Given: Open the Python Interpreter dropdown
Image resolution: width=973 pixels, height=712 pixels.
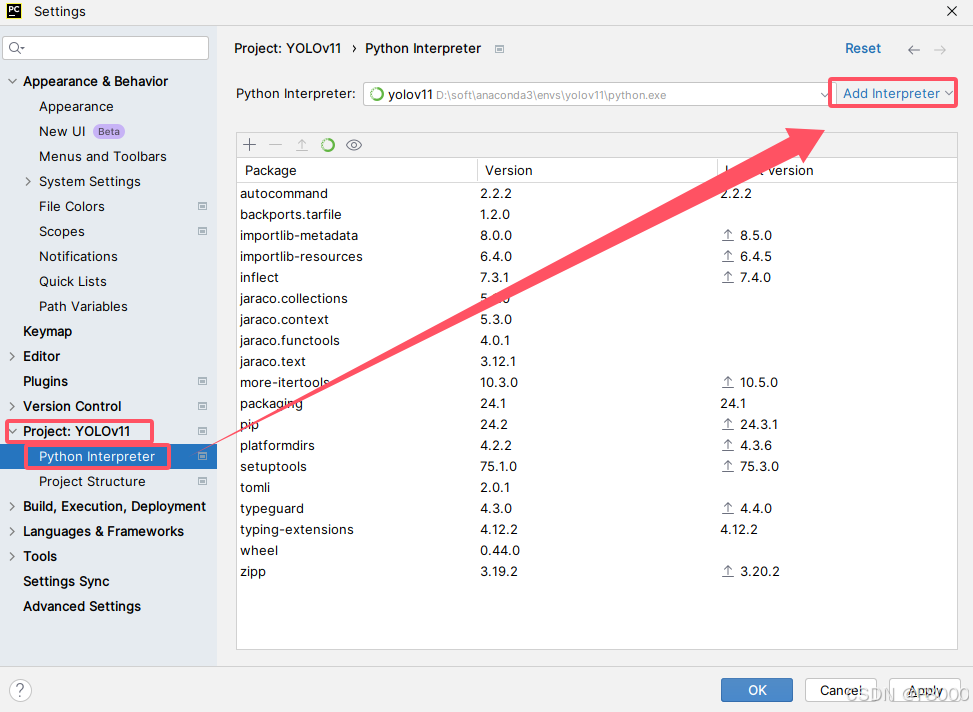Looking at the screenshot, I should [597, 94].
